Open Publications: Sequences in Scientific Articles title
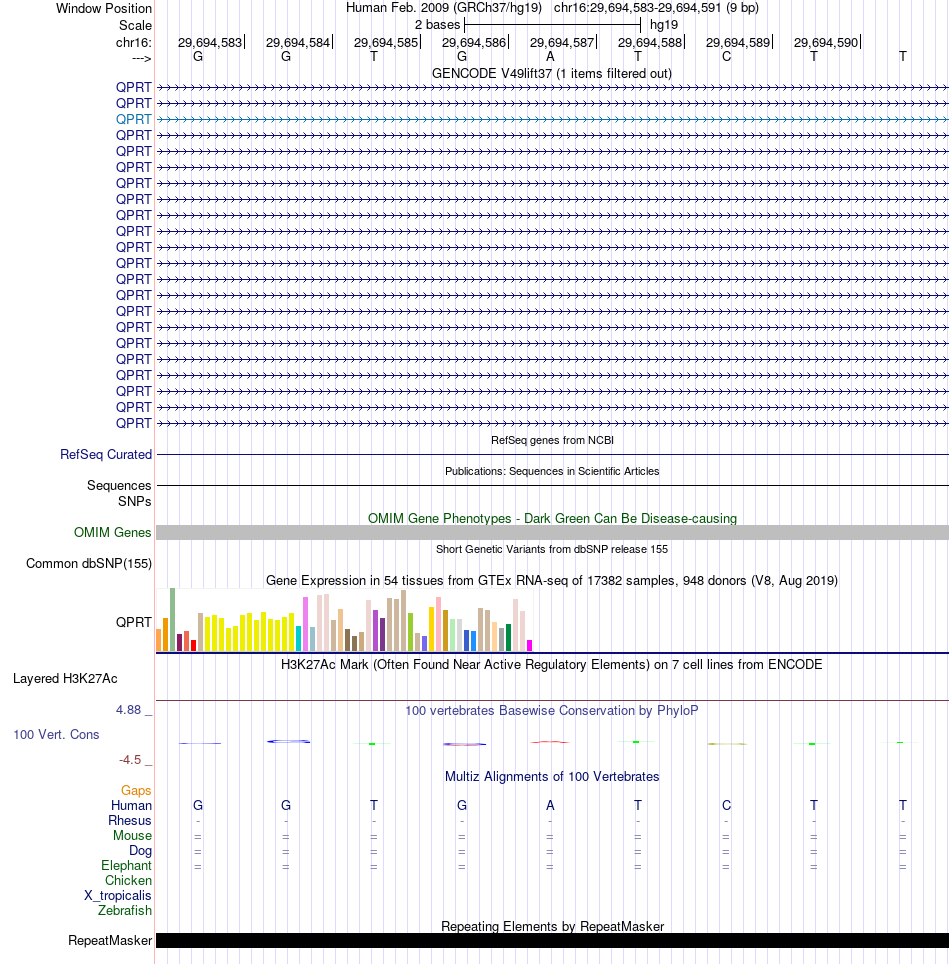This screenshot has height=964, width=950. tap(552, 471)
